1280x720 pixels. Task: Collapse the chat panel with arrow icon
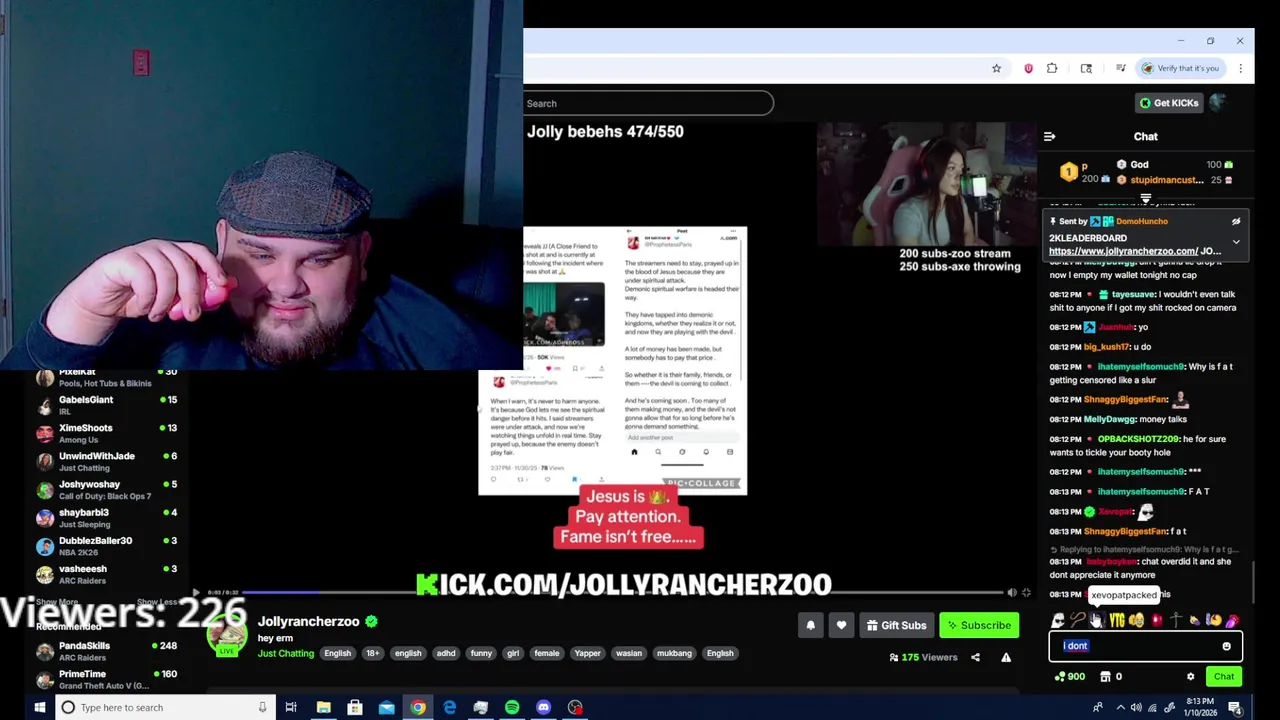tap(1049, 136)
